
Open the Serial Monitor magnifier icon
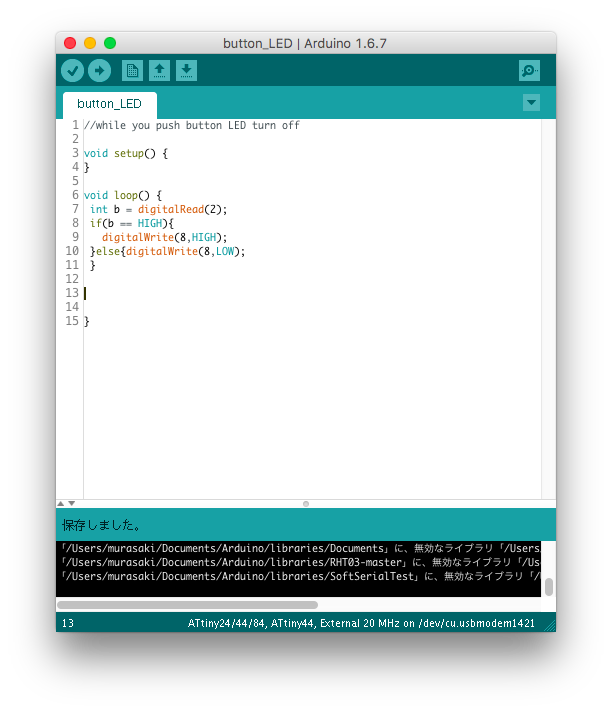(x=529, y=71)
